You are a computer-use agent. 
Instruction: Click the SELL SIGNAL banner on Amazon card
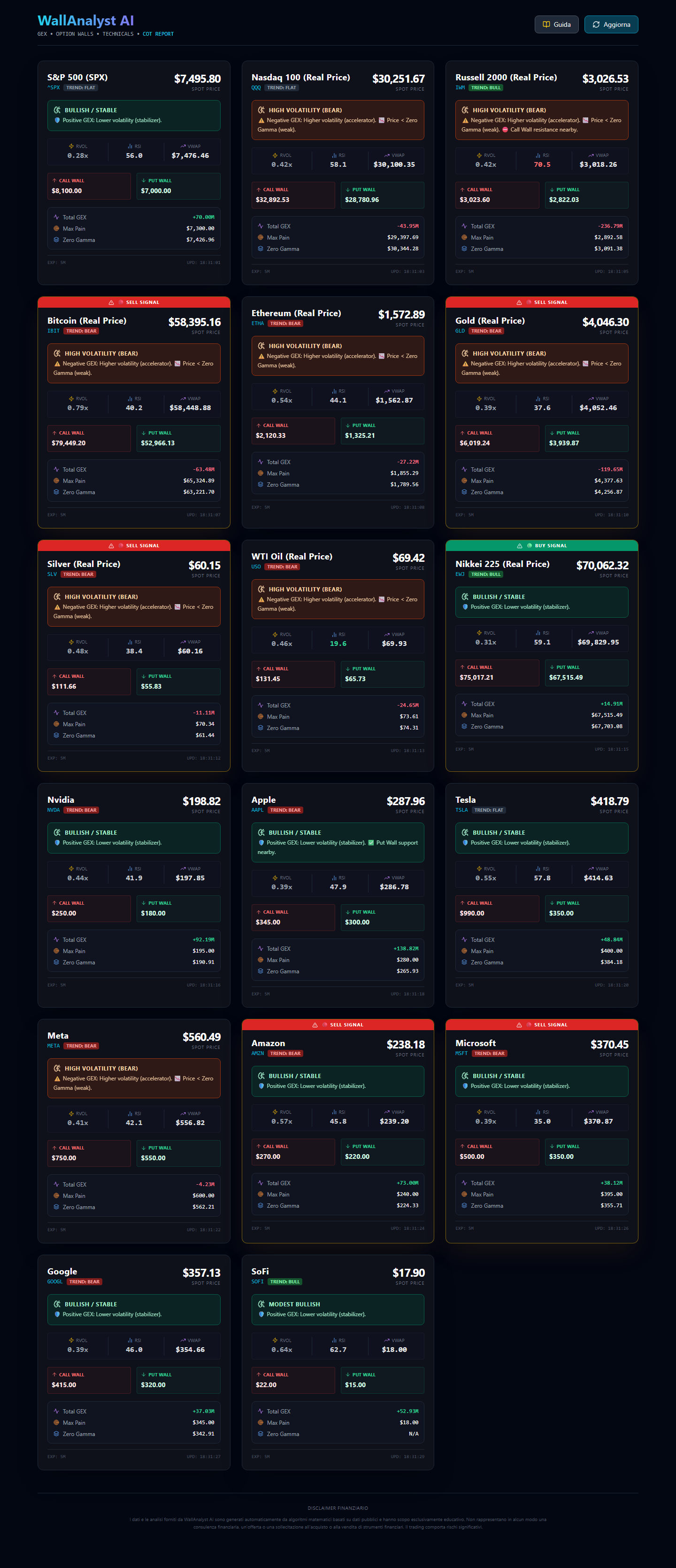(x=338, y=1025)
